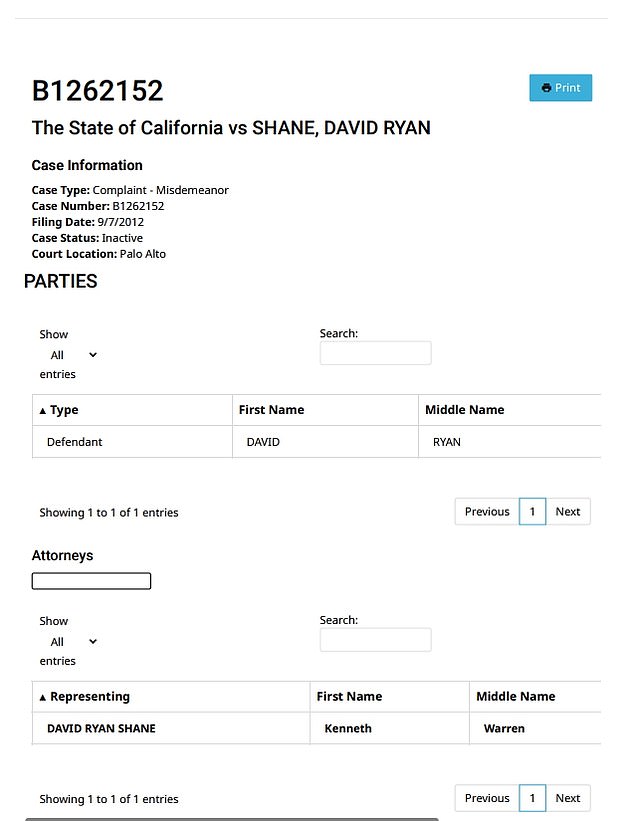Go to Next page in Parties
634x821 pixels.
tap(568, 512)
